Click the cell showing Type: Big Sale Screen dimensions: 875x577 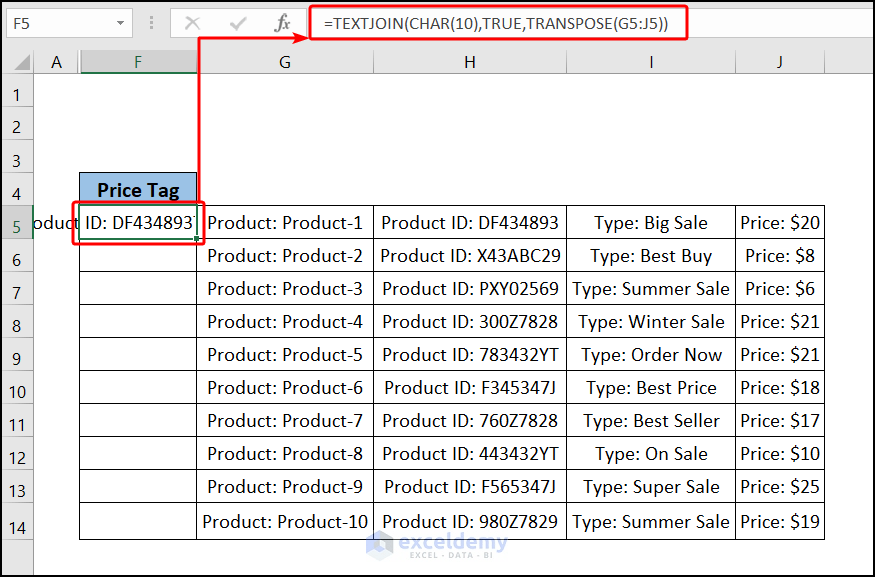(x=651, y=222)
